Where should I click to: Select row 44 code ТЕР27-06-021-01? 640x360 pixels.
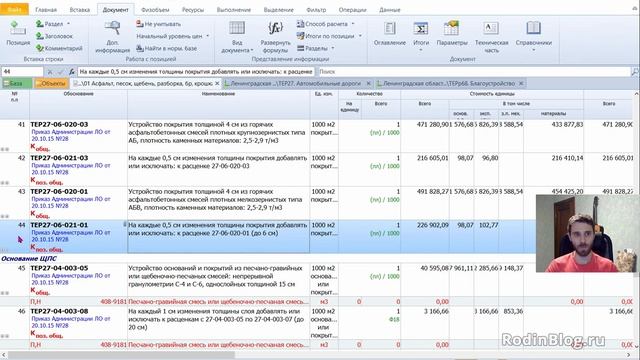point(59,225)
